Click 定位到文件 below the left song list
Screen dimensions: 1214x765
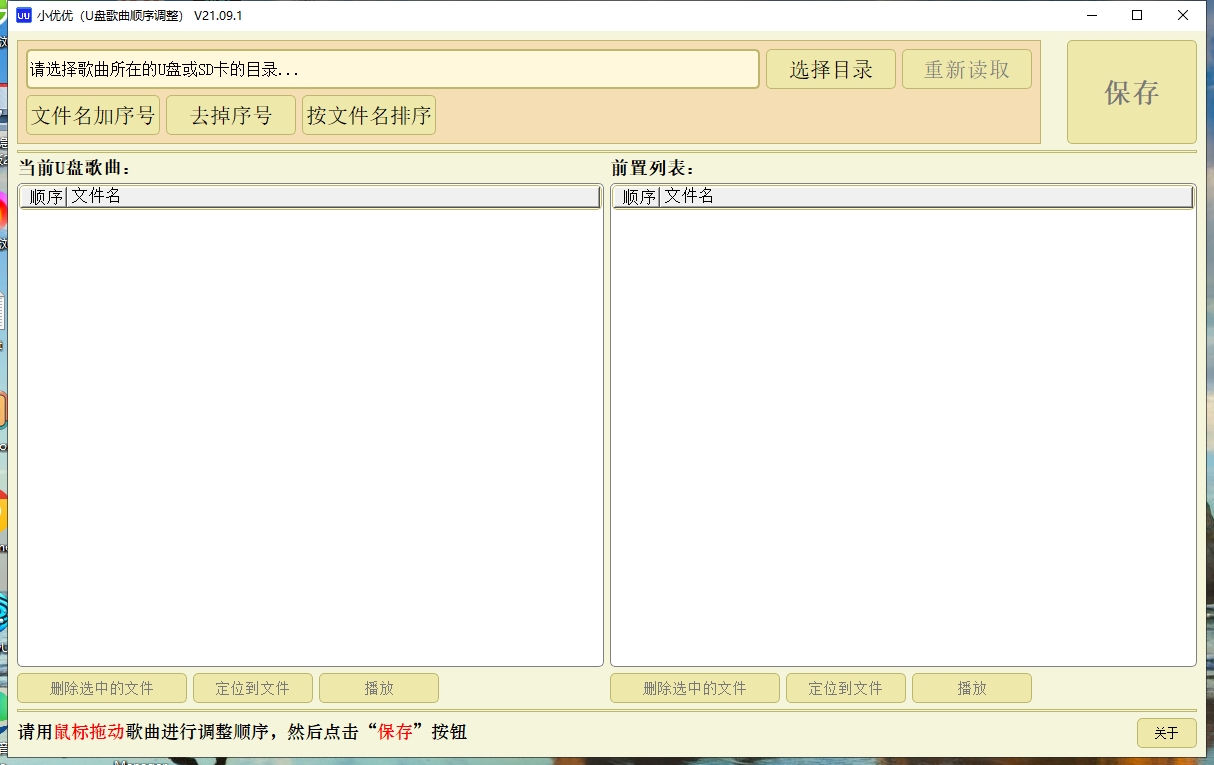[253, 688]
